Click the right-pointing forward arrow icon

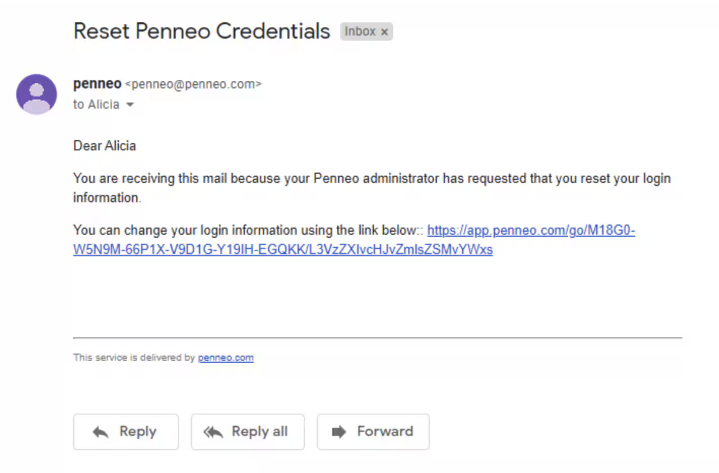(x=339, y=432)
